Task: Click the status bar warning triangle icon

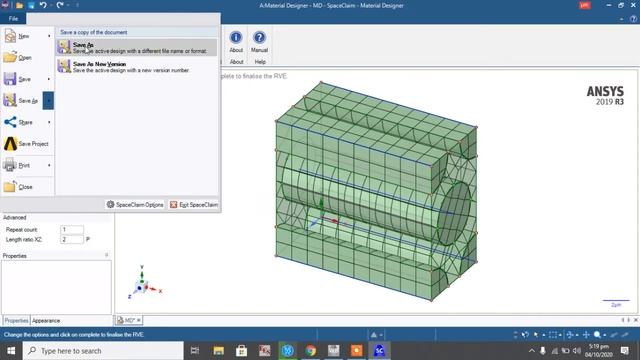Action: [x=373, y=335]
